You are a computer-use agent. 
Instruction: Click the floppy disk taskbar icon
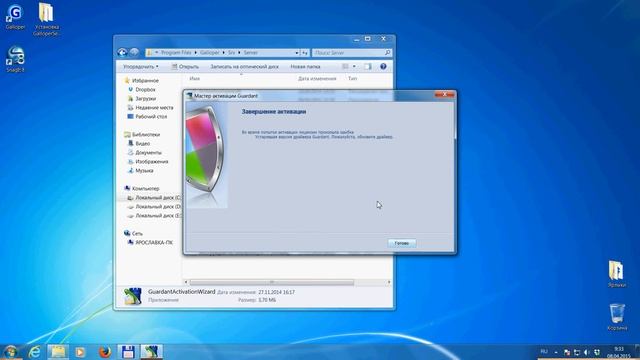tap(128, 352)
